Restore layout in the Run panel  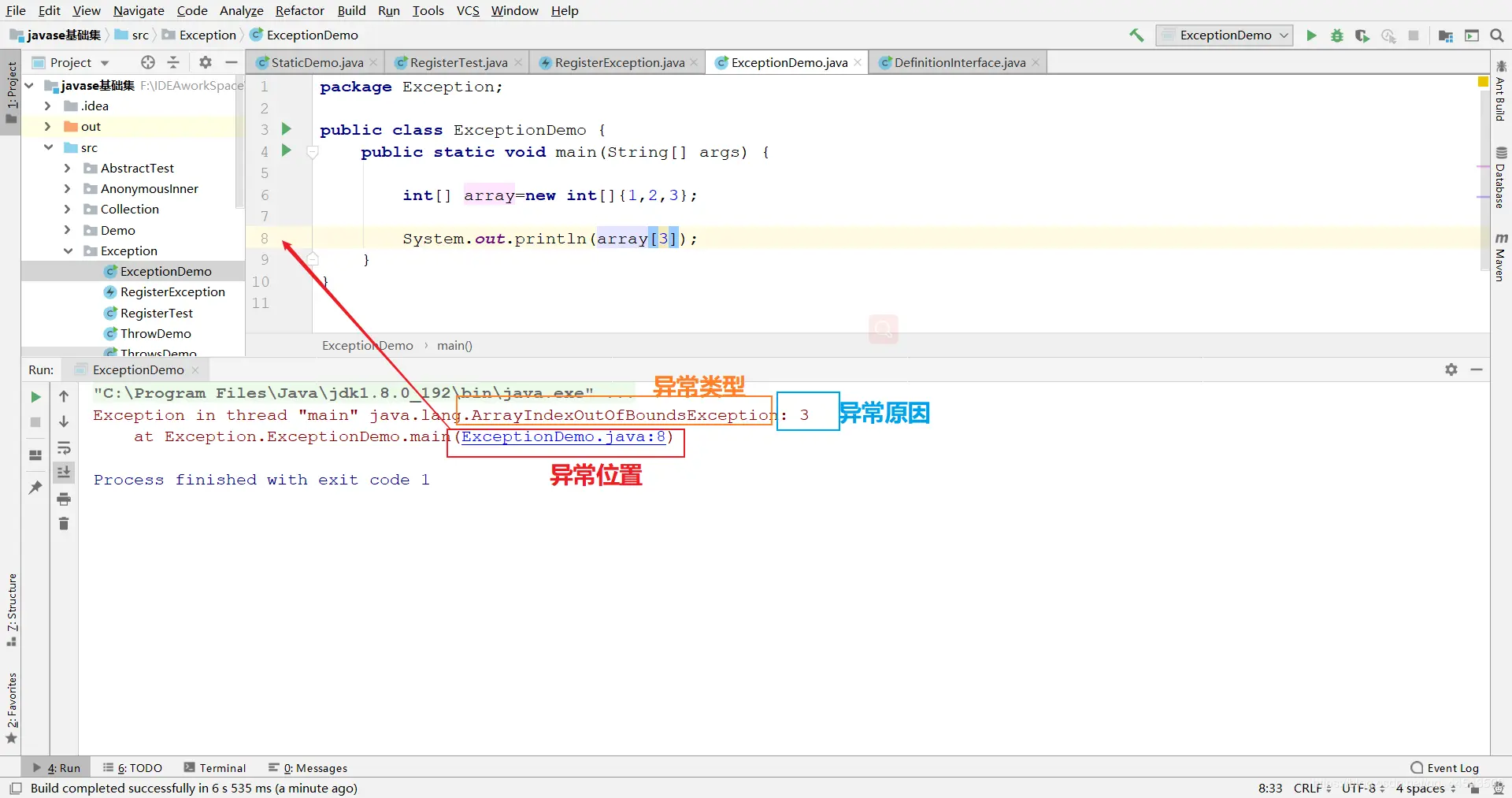click(x=35, y=455)
